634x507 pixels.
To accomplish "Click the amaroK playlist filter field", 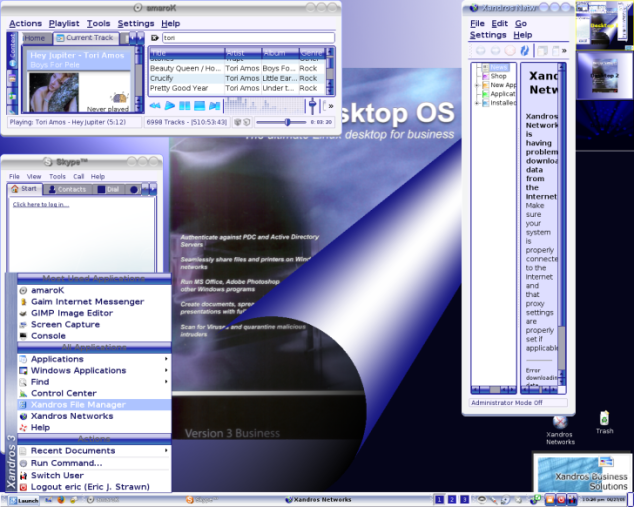I will [x=248, y=38].
